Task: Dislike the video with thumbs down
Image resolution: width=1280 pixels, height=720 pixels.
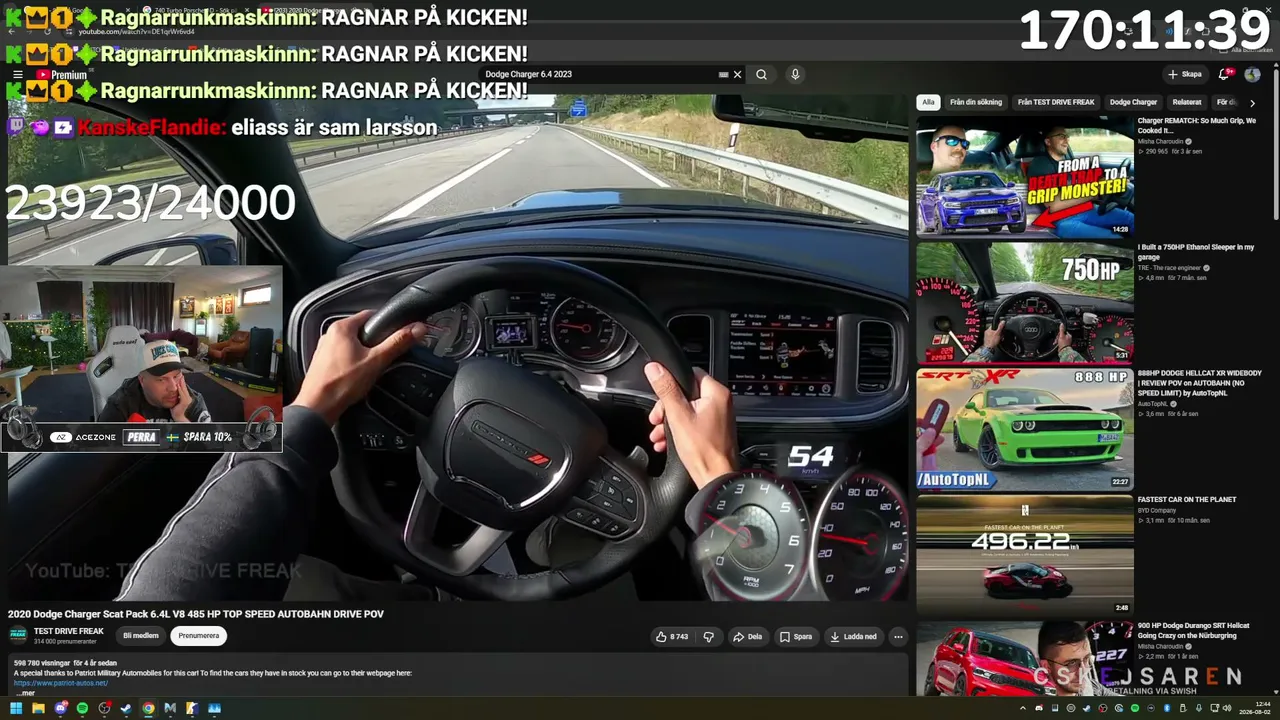Action: click(709, 636)
